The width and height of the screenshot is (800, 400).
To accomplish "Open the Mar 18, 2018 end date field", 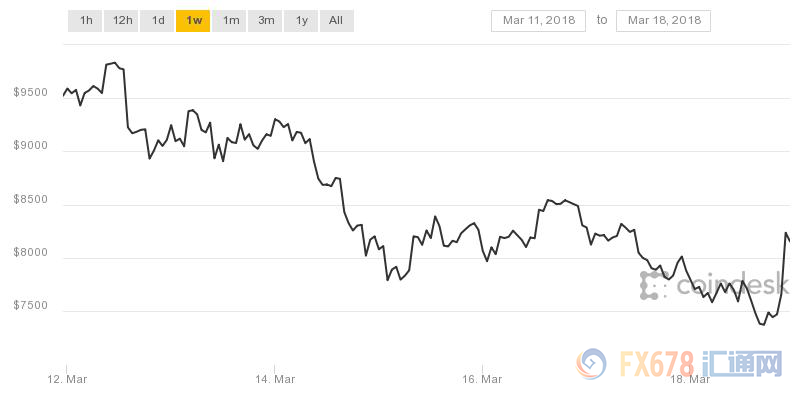I will (664, 20).
